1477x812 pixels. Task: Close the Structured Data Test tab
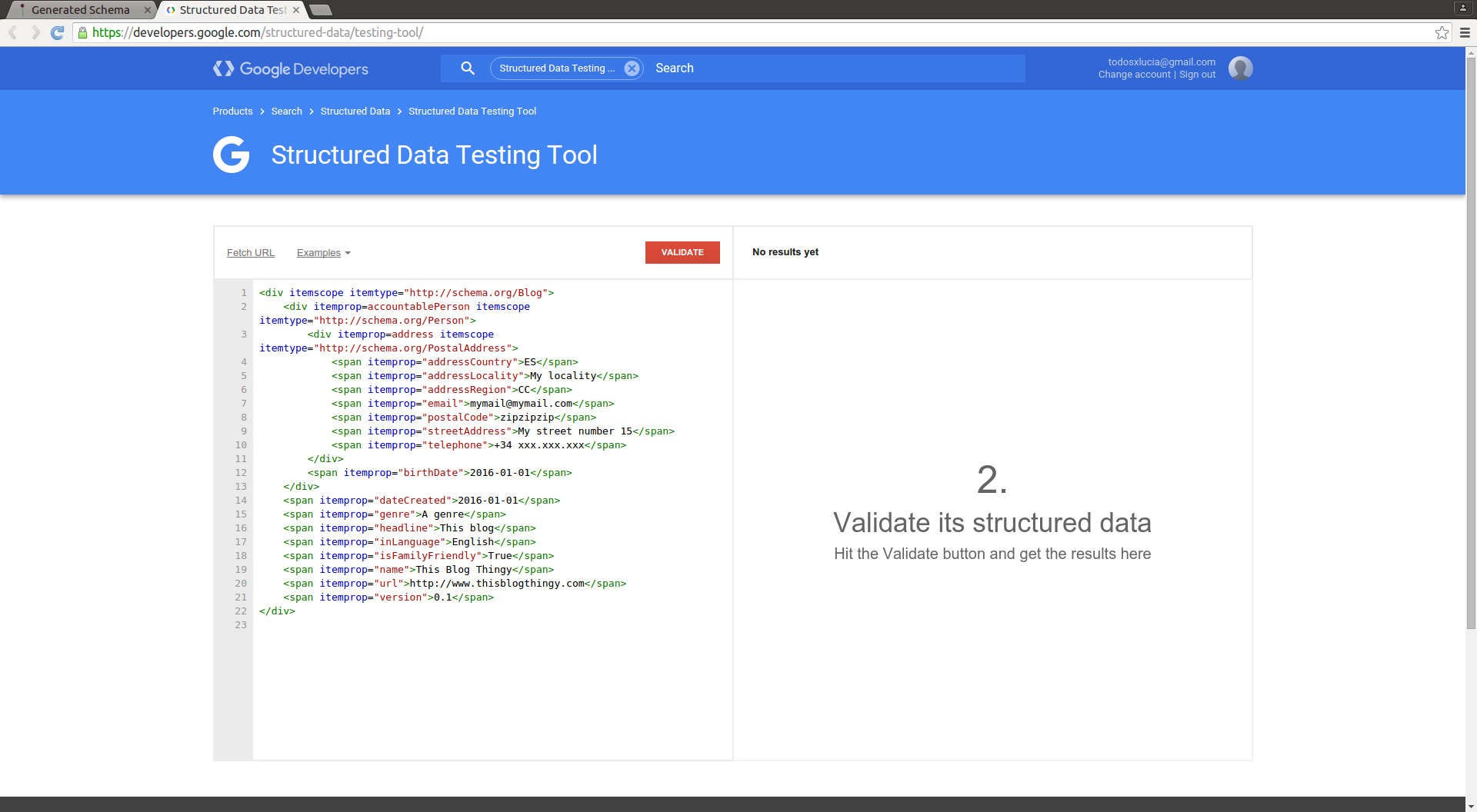(296, 10)
